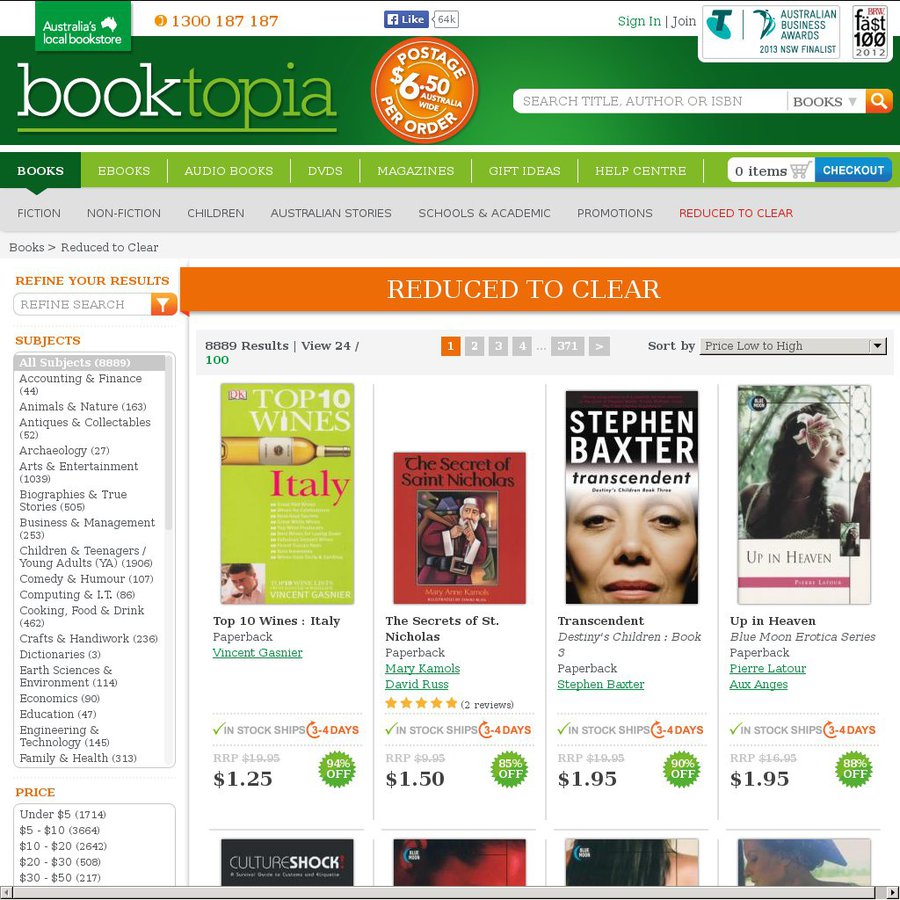Open the BOOKS search category dropdown
Viewport: 900px width, 900px height.
(825, 102)
